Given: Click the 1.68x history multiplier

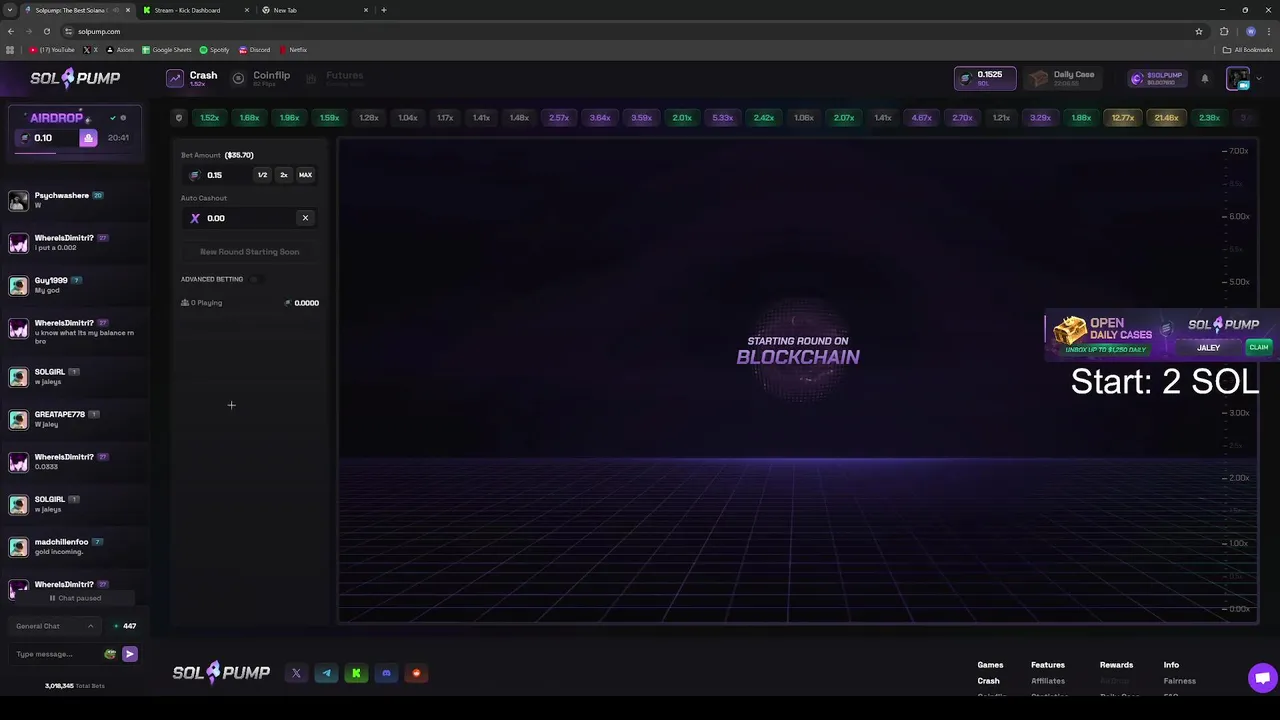Looking at the screenshot, I should 249,118.
